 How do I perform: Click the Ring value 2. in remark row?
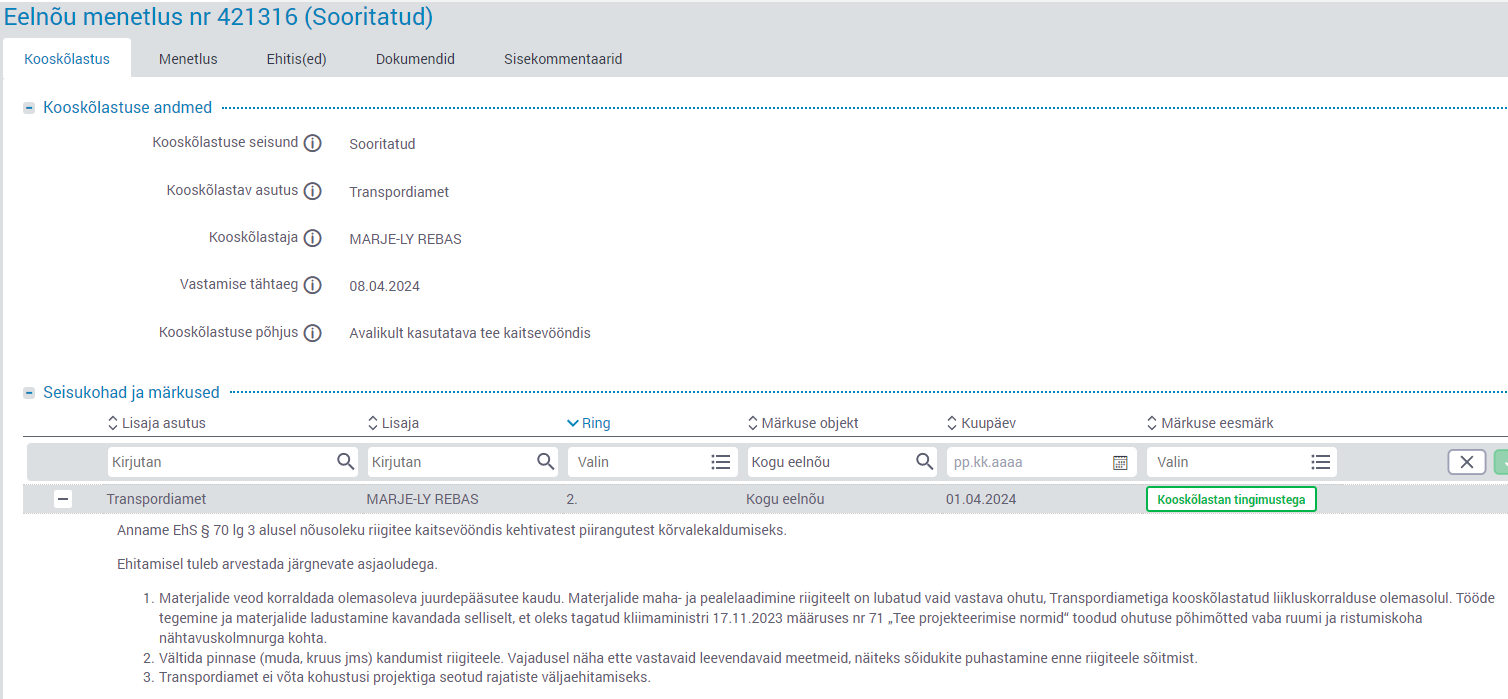(572, 499)
